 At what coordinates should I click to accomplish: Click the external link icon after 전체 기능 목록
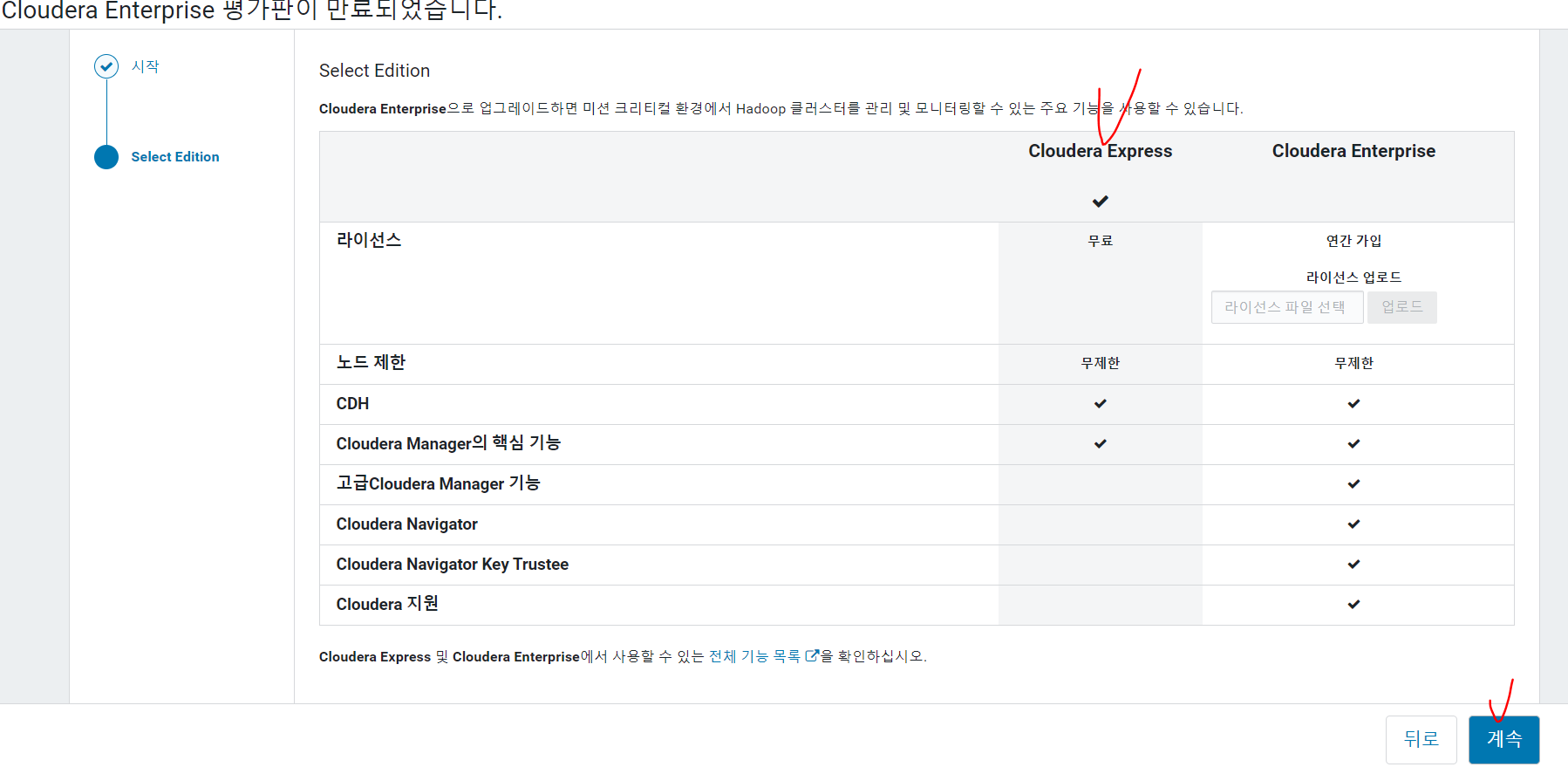(812, 655)
